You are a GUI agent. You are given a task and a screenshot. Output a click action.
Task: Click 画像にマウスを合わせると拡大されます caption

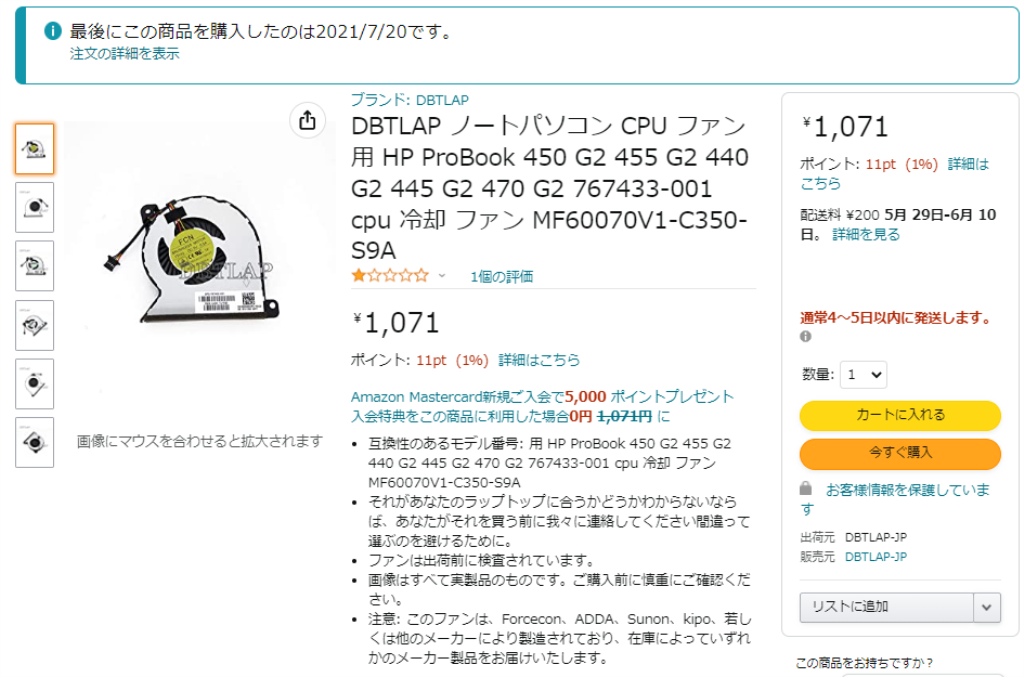click(x=200, y=441)
